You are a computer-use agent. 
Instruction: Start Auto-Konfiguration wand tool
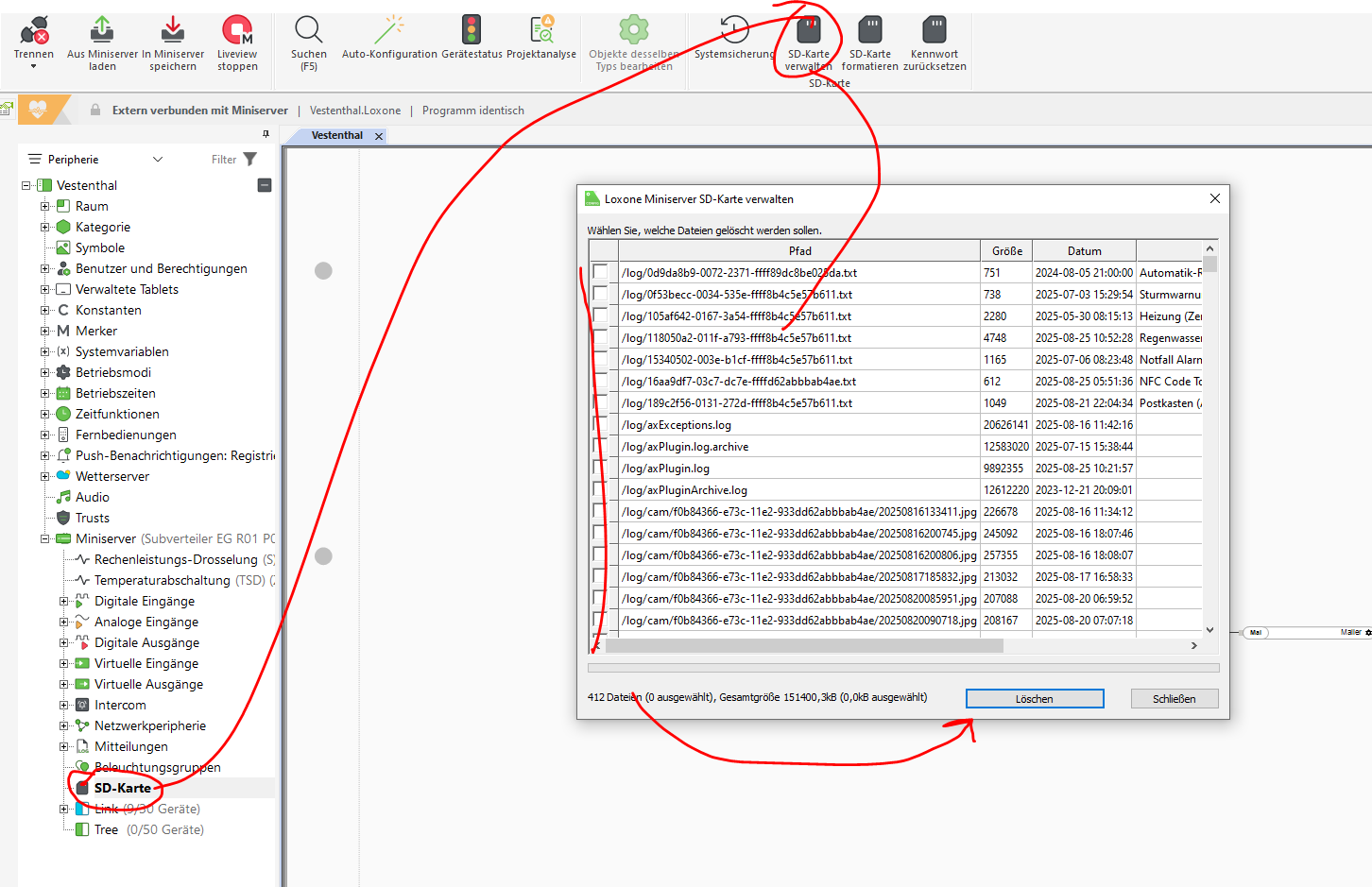pos(389,30)
